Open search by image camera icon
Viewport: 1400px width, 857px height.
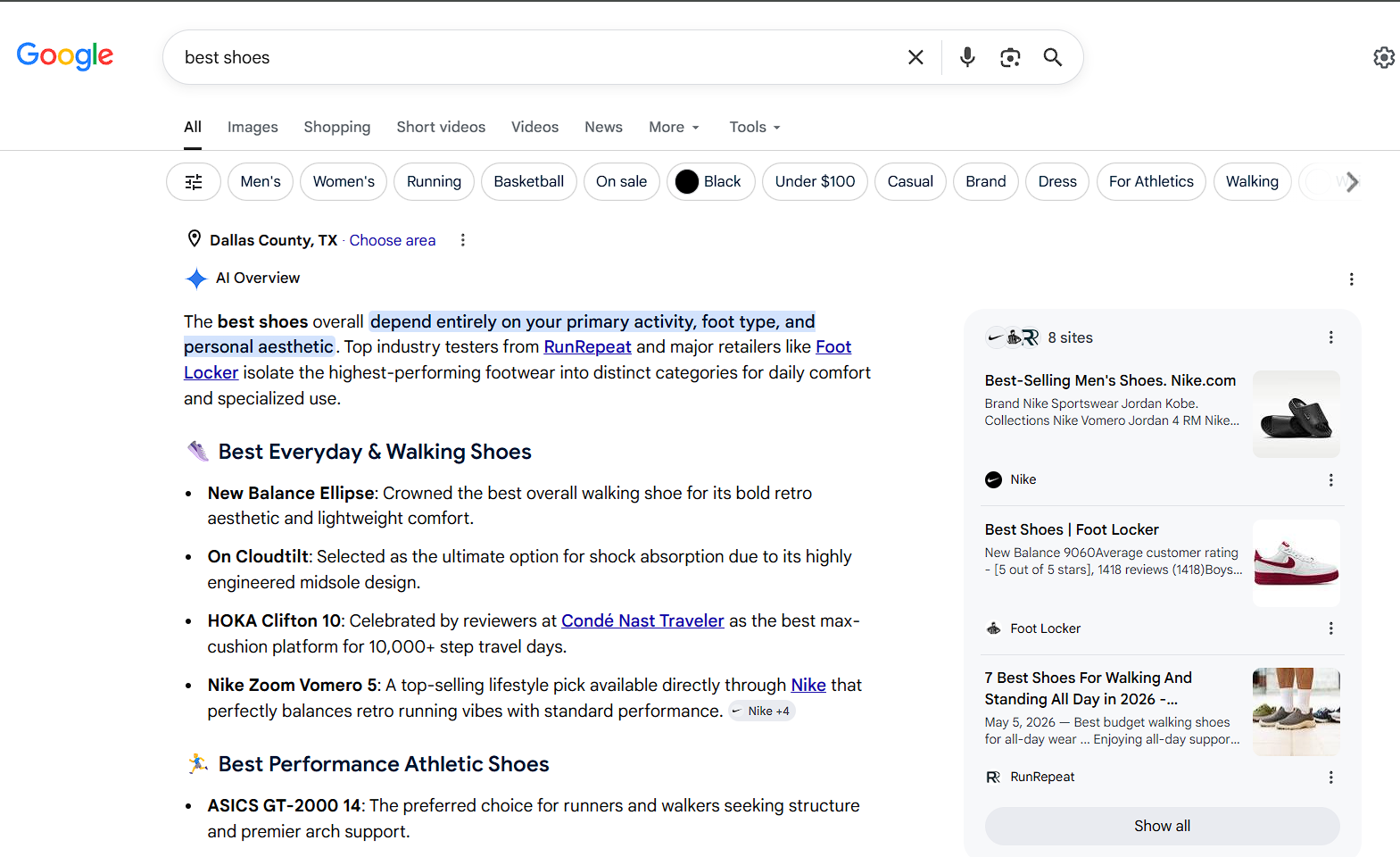1010,57
